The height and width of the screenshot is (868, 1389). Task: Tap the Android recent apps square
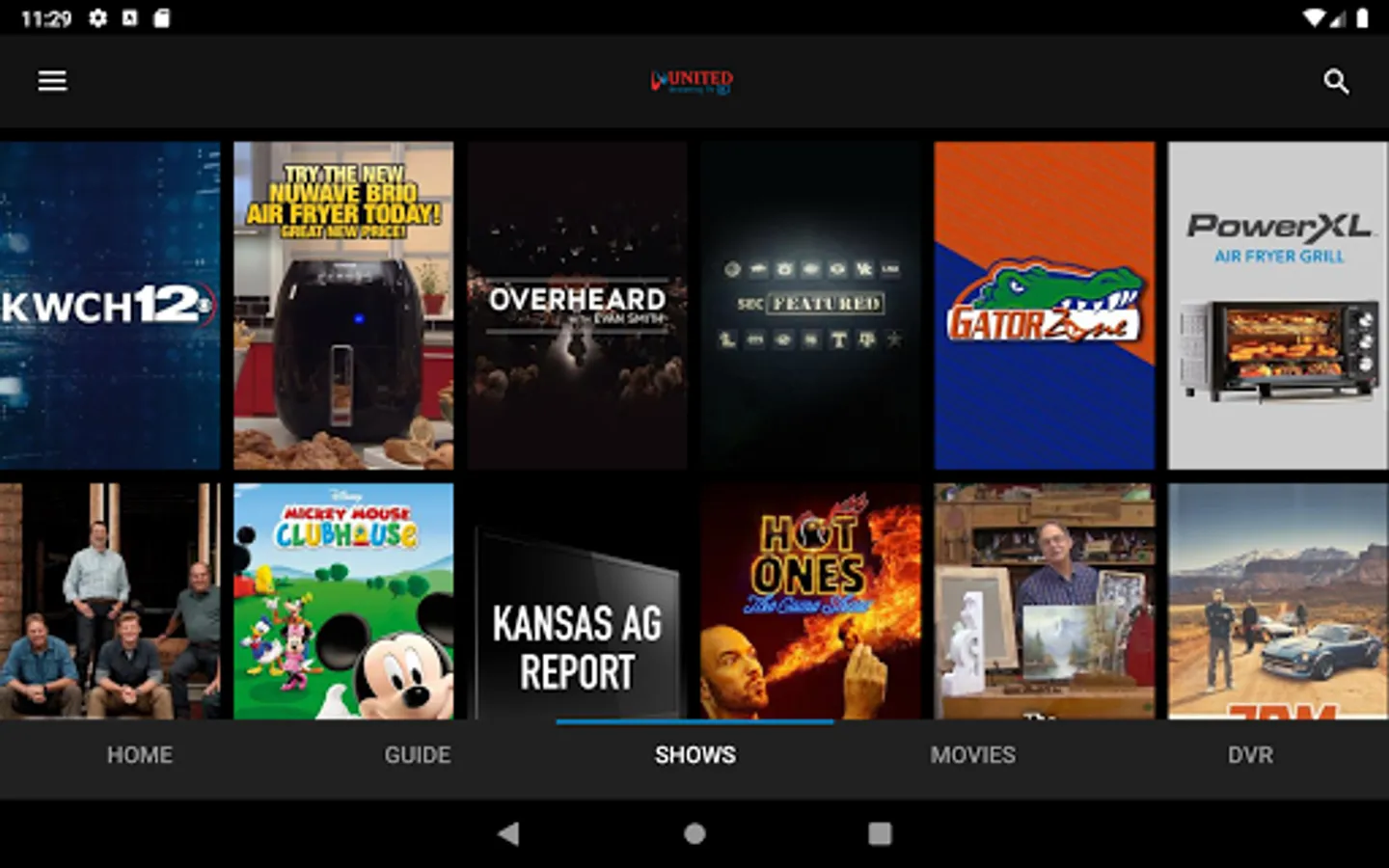point(880,833)
